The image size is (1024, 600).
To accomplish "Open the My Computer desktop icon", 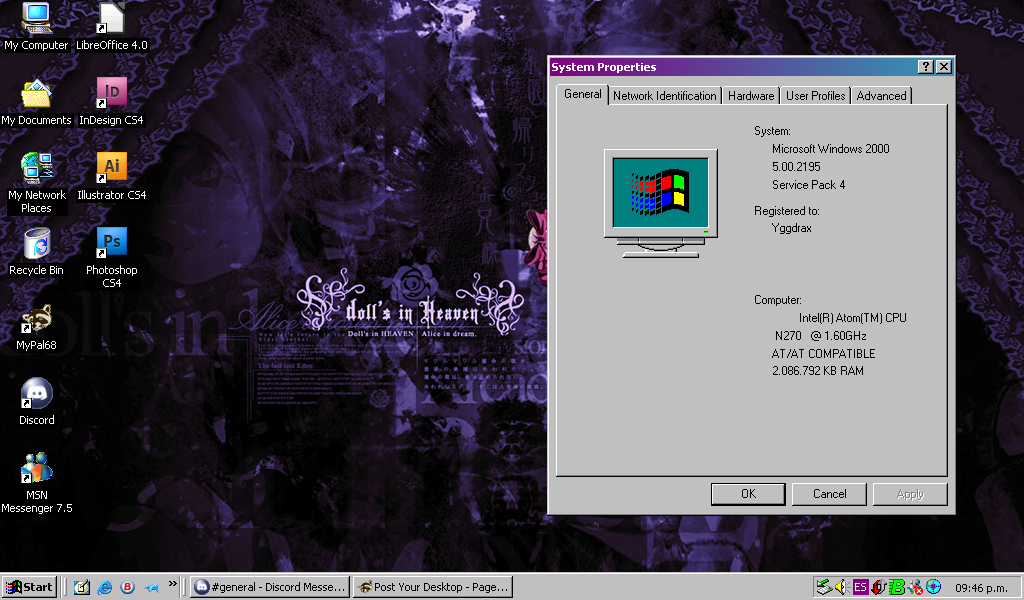I will (x=36, y=20).
